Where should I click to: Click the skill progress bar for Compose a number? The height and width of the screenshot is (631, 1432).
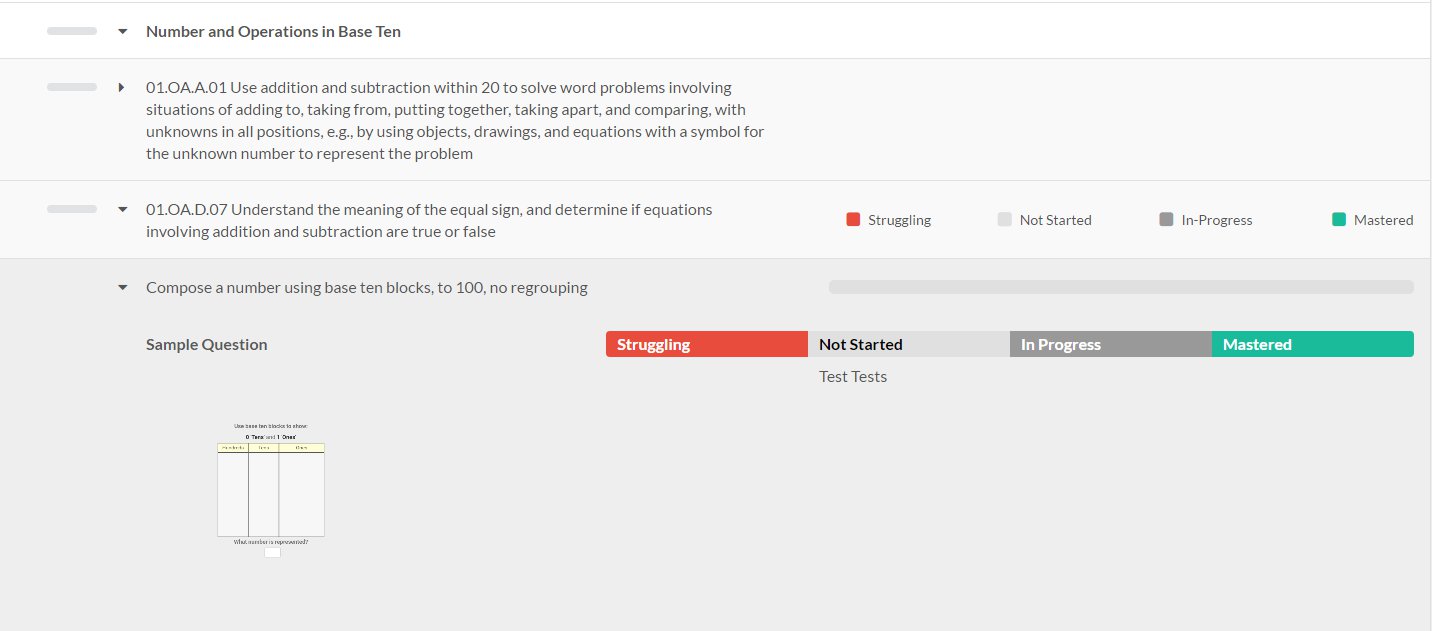click(x=1121, y=287)
